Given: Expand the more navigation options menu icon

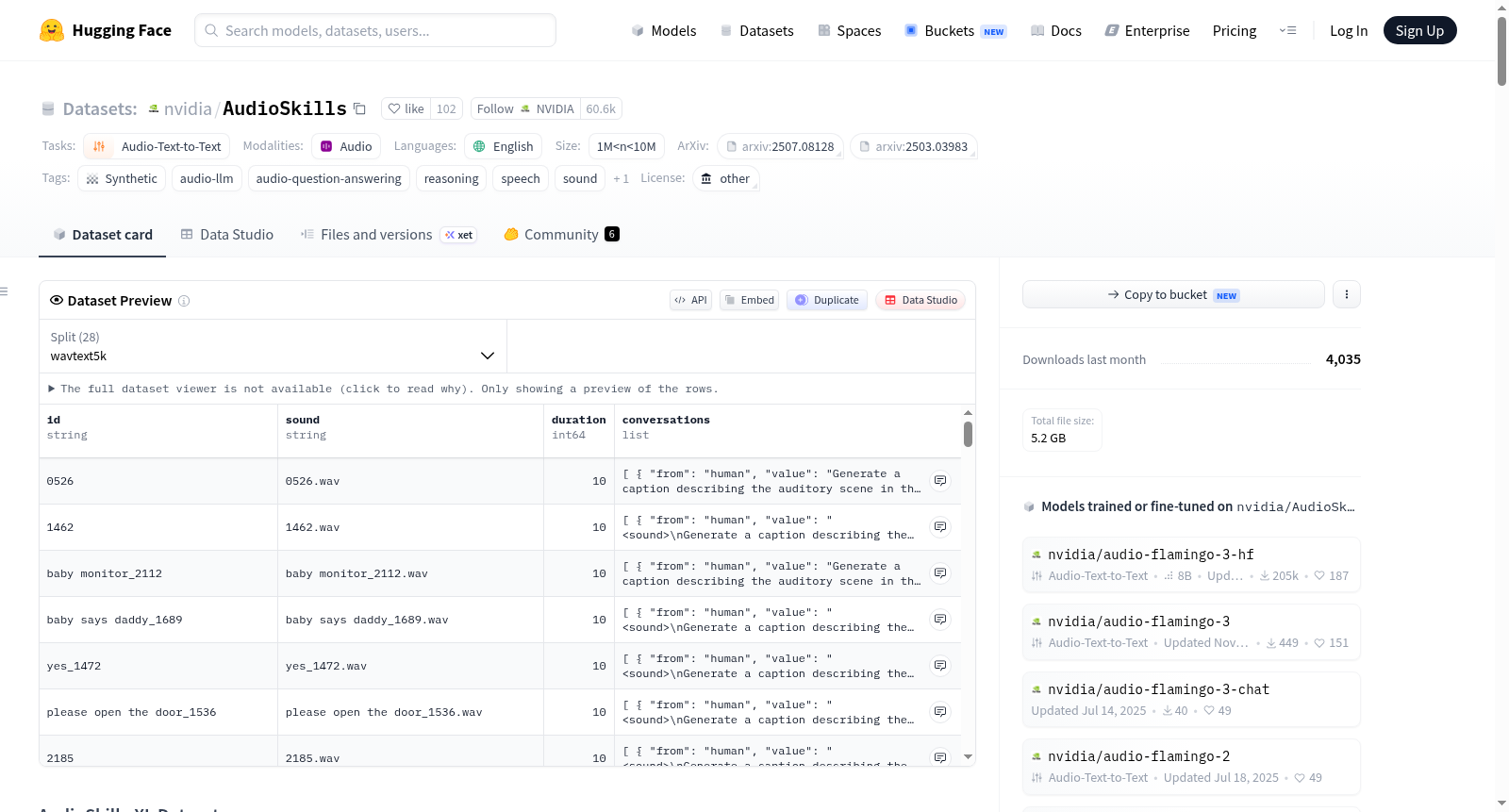Looking at the screenshot, I should tap(1287, 30).
